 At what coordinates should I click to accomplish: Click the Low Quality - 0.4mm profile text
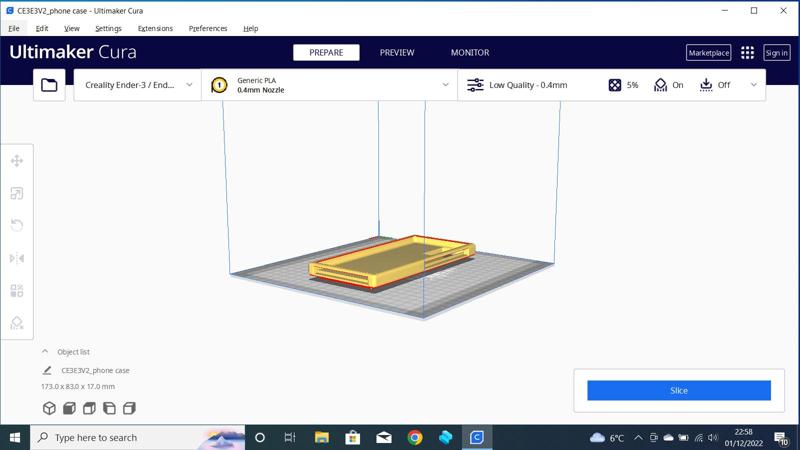[528, 85]
